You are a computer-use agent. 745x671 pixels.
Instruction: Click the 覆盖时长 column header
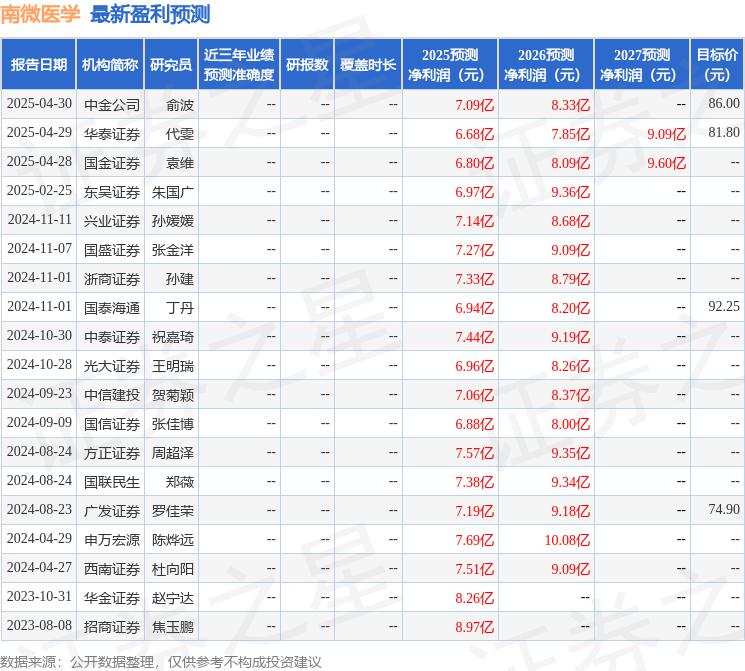(368, 64)
